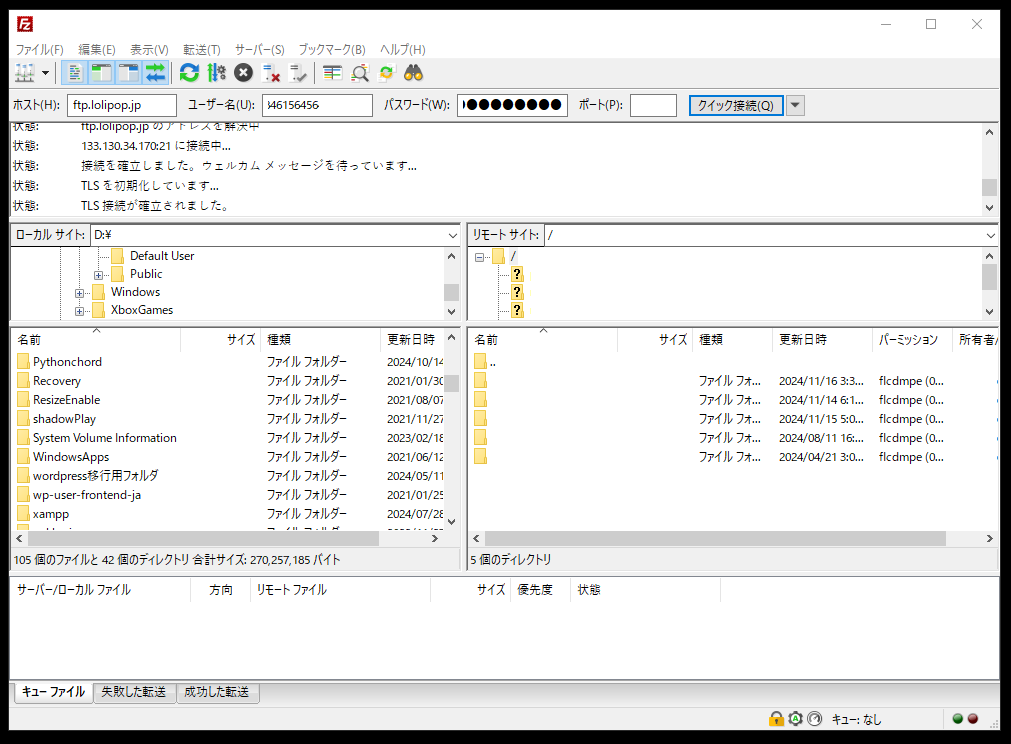Open the 転送(T) menu
The width and height of the screenshot is (1011, 744).
[201, 50]
